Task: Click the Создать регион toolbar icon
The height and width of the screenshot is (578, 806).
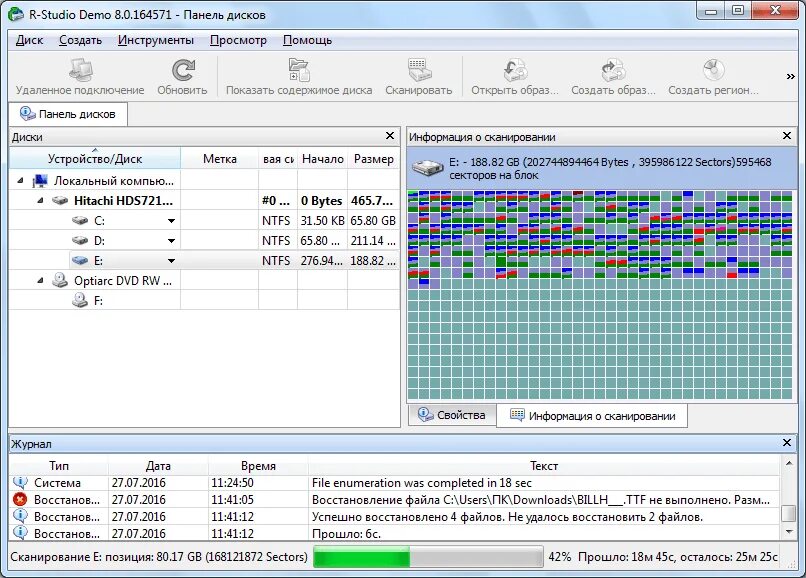Action: coord(713,70)
